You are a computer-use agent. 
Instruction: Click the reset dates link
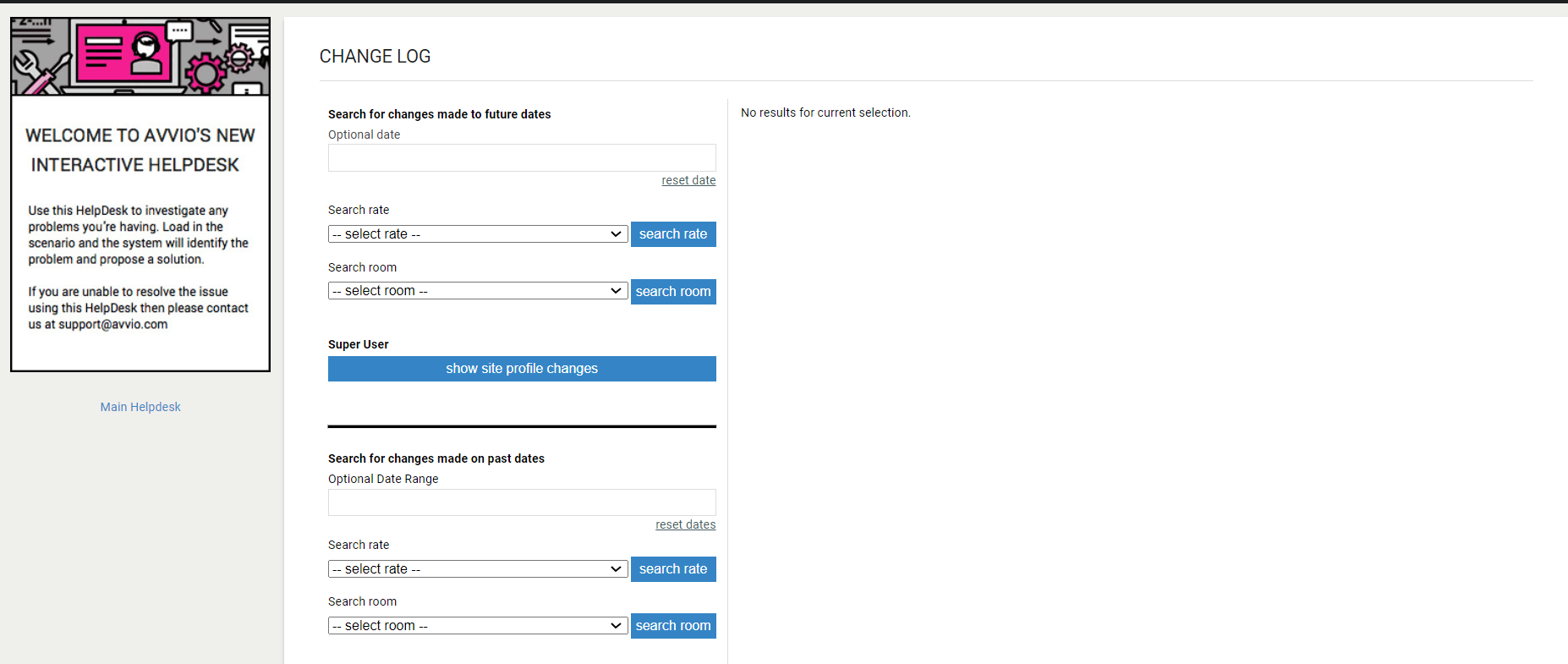pyautogui.click(x=685, y=524)
